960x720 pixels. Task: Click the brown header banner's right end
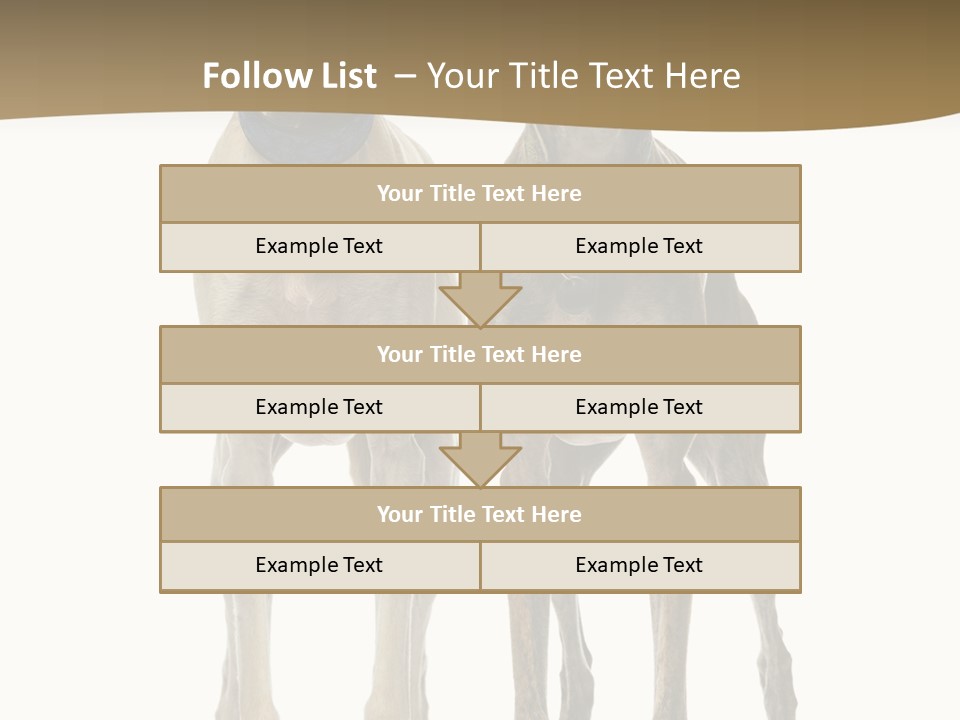pos(900,60)
